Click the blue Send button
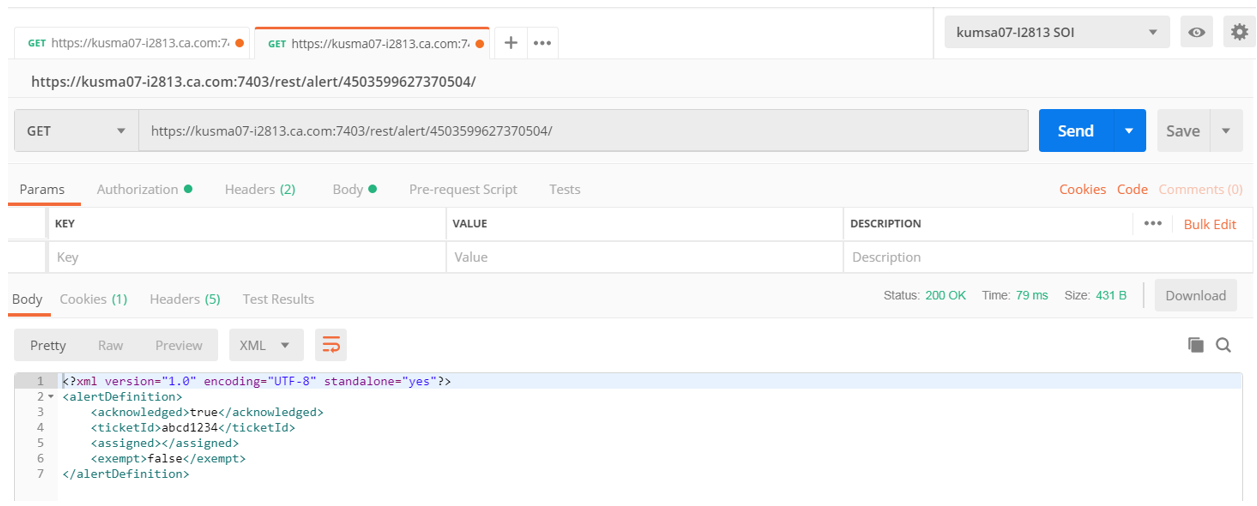 1075,131
